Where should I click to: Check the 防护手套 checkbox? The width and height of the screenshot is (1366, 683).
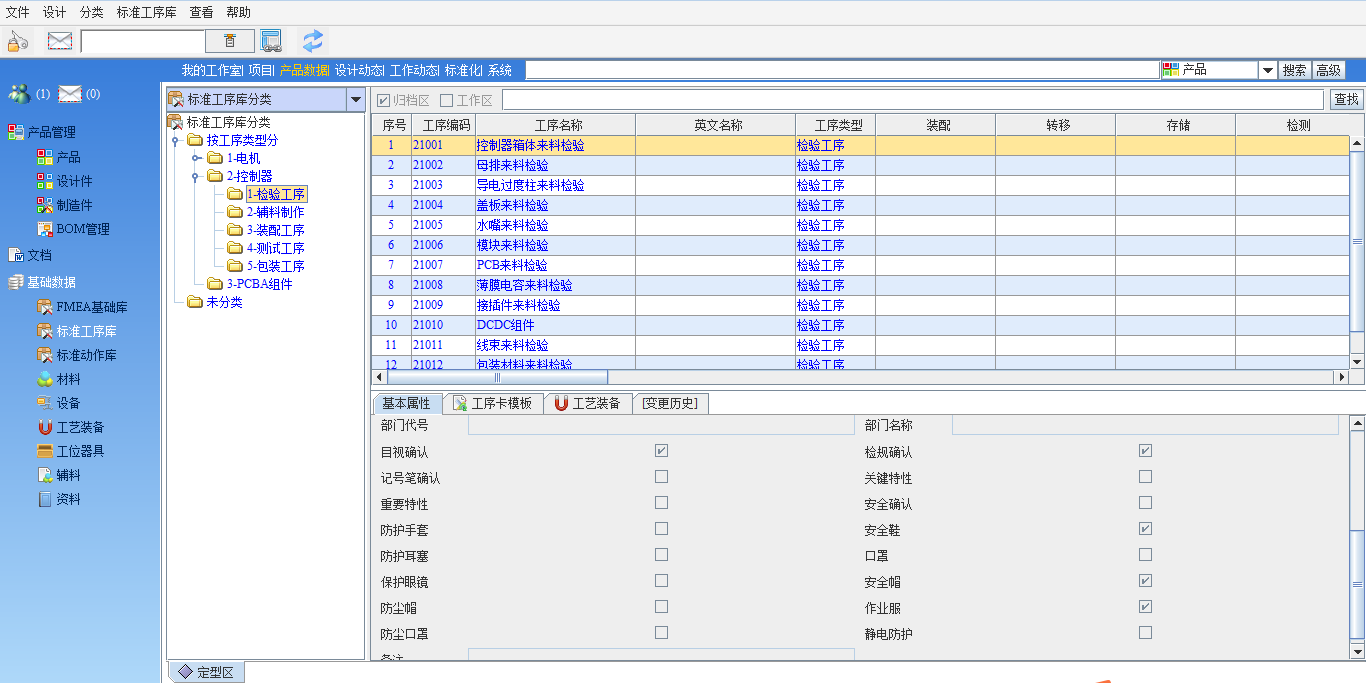pos(661,529)
